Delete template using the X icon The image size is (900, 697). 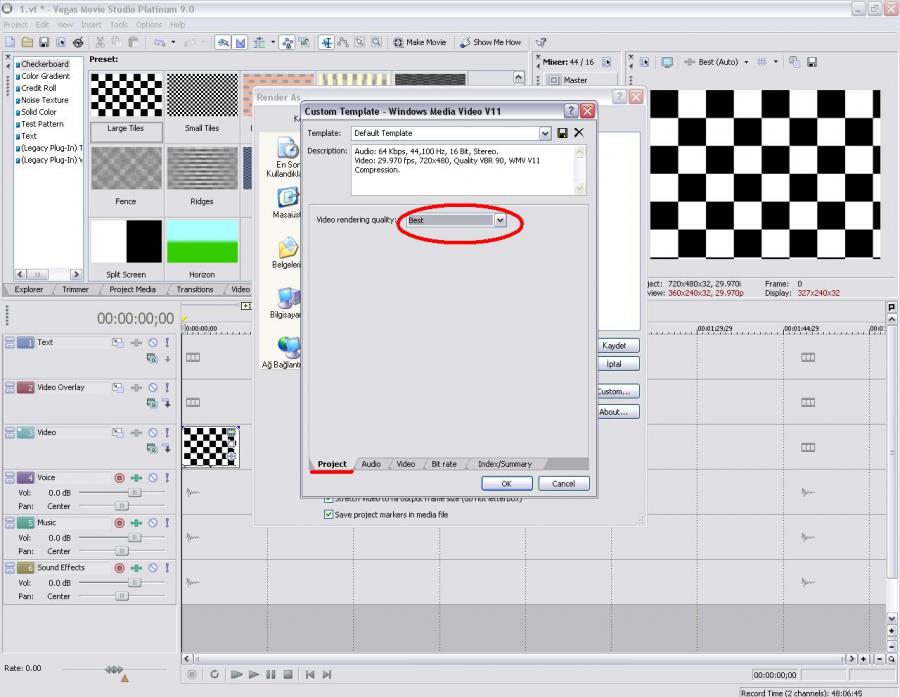click(x=578, y=133)
